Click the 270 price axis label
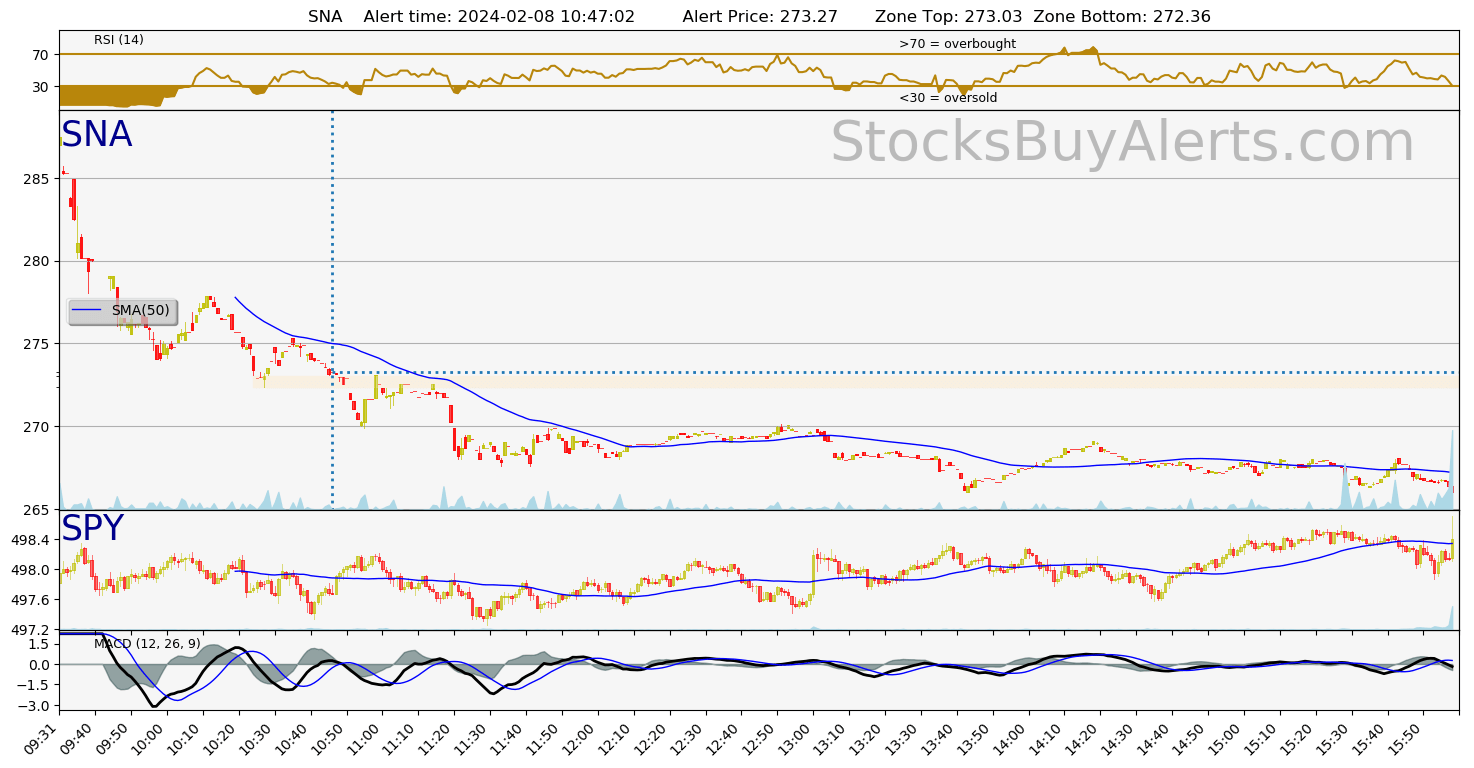The width and height of the screenshot is (1474, 768). coord(37,427)
